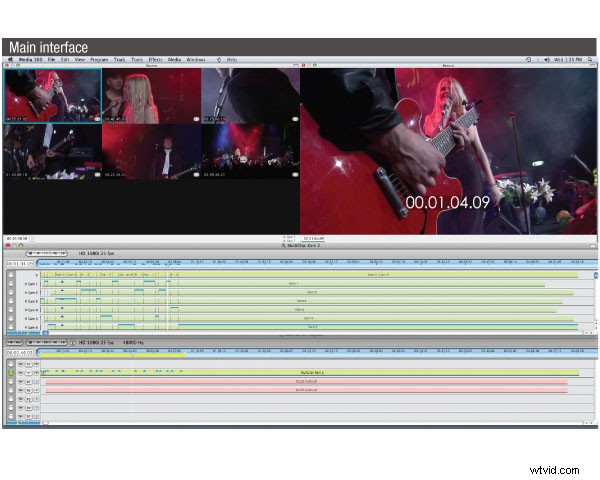Click MultiClip timeline transport controls
Viewport: 600px width, 480px height.
pyautogui.click(x=46, y=253)
